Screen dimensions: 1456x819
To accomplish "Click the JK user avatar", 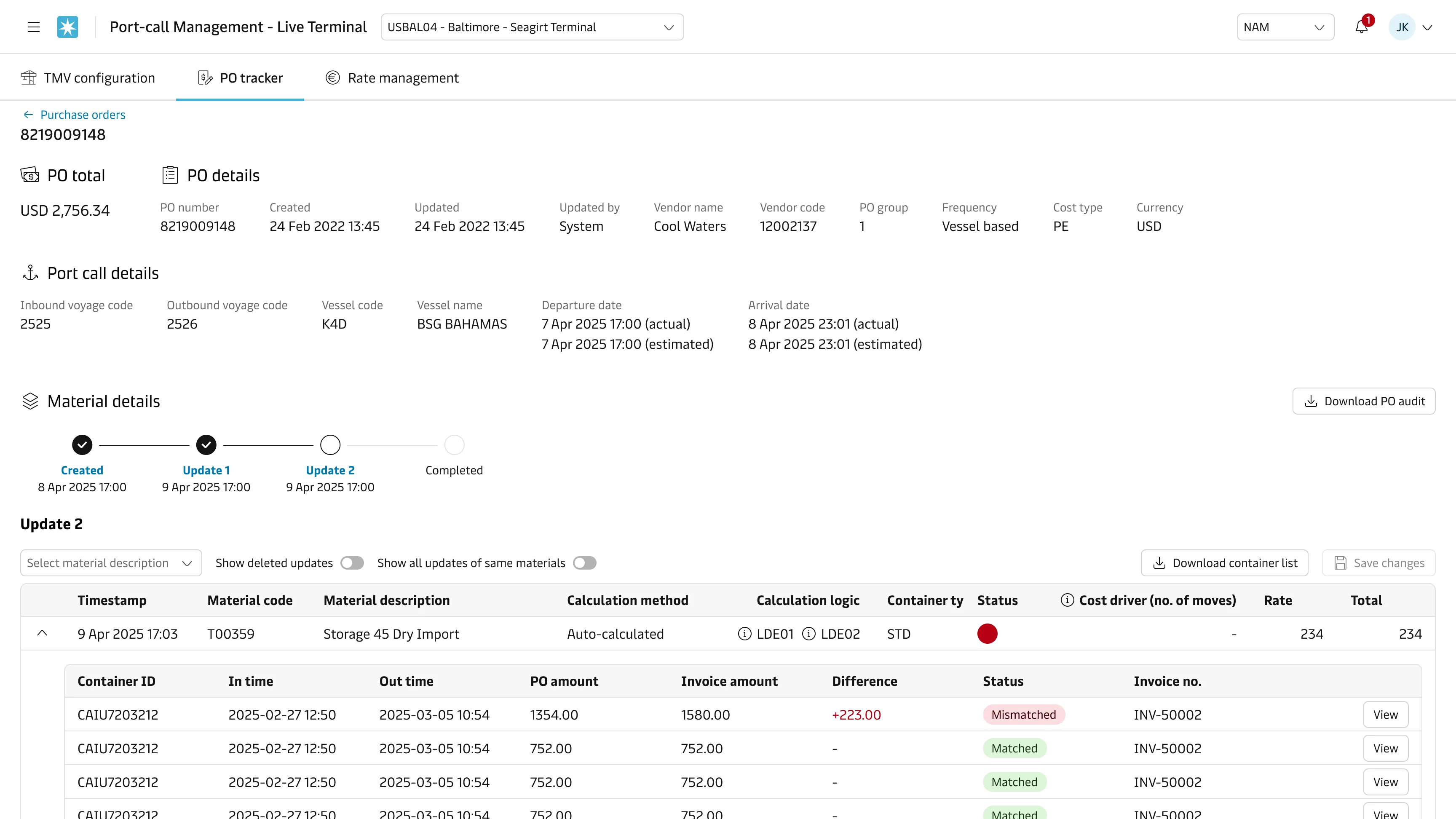I will [1402, 27].
